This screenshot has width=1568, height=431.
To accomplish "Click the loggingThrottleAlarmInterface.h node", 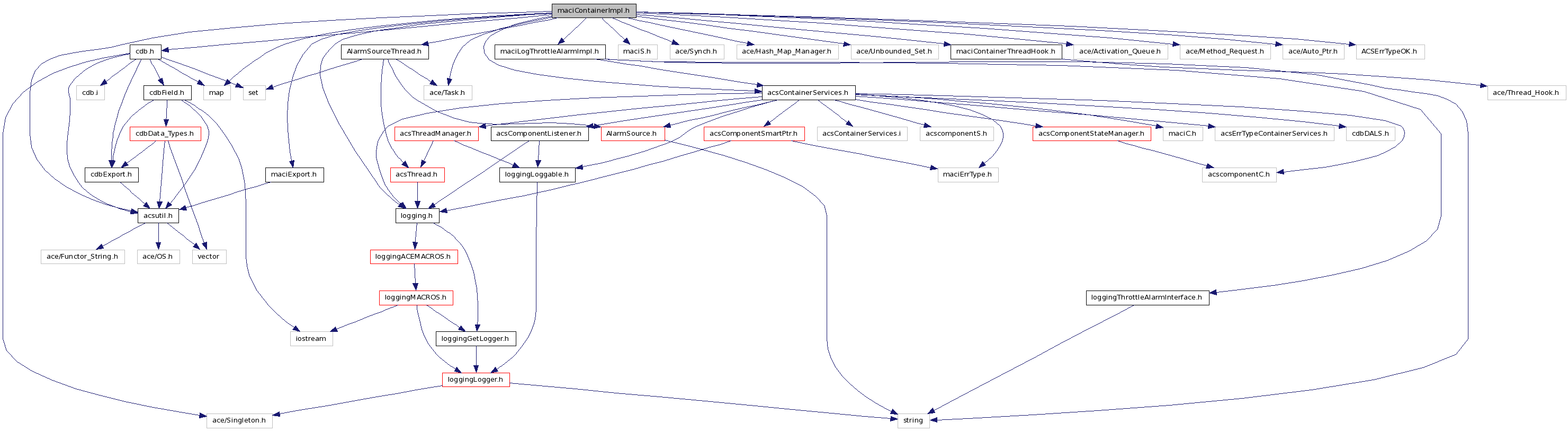I will (x=1147, y=297).
